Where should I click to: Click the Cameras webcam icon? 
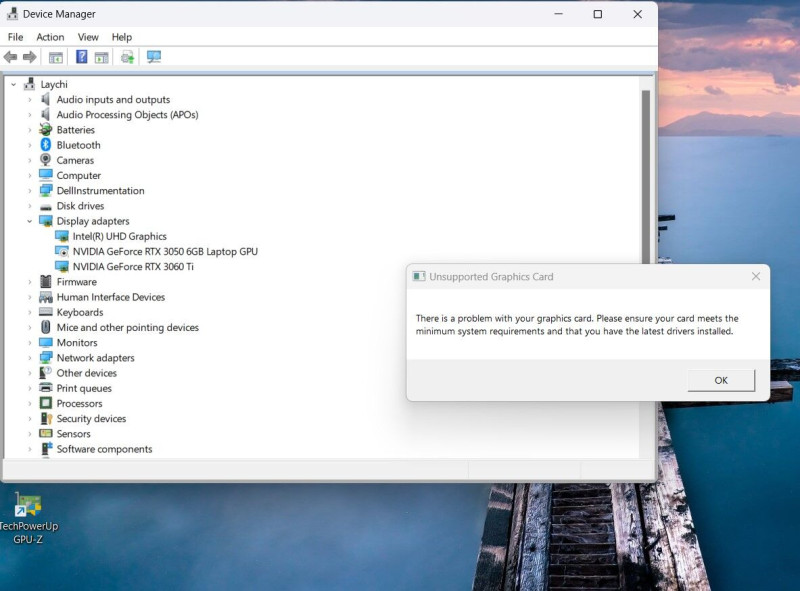(45, 160)
